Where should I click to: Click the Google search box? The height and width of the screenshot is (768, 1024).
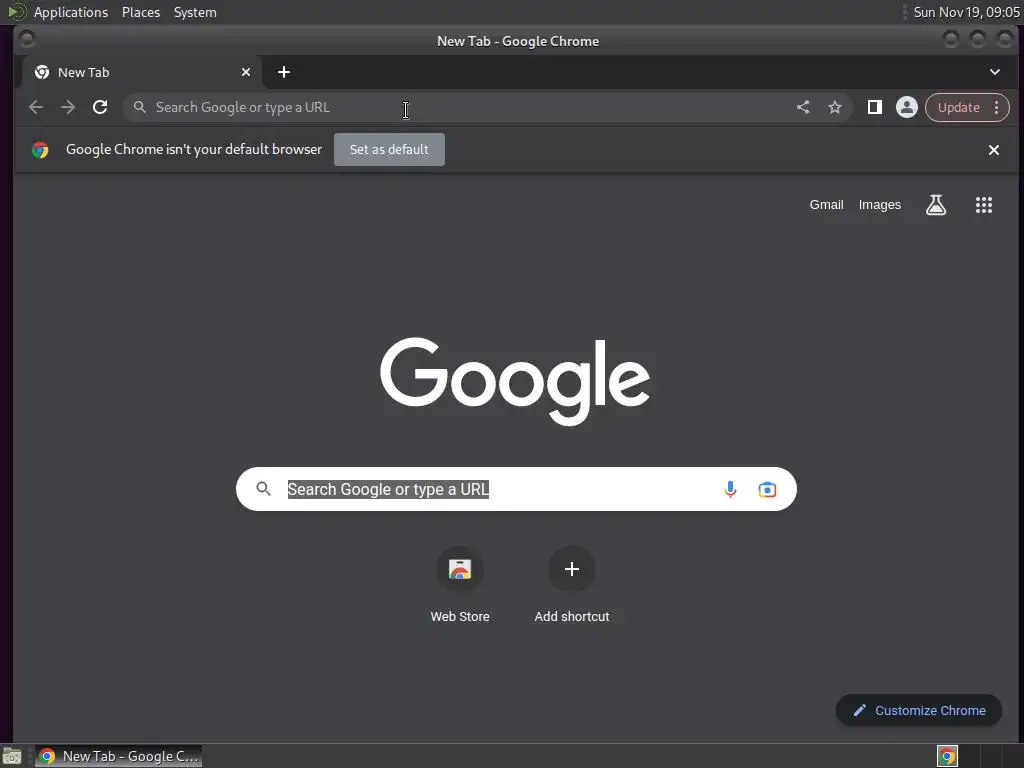(x=516, y=489)
